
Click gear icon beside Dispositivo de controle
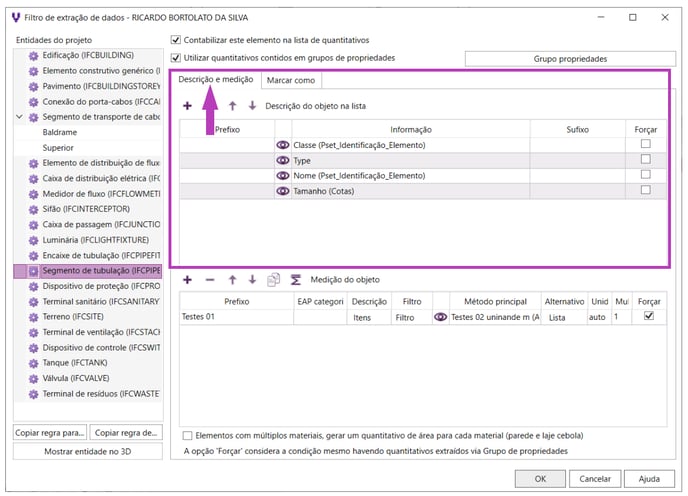(33, 348)
